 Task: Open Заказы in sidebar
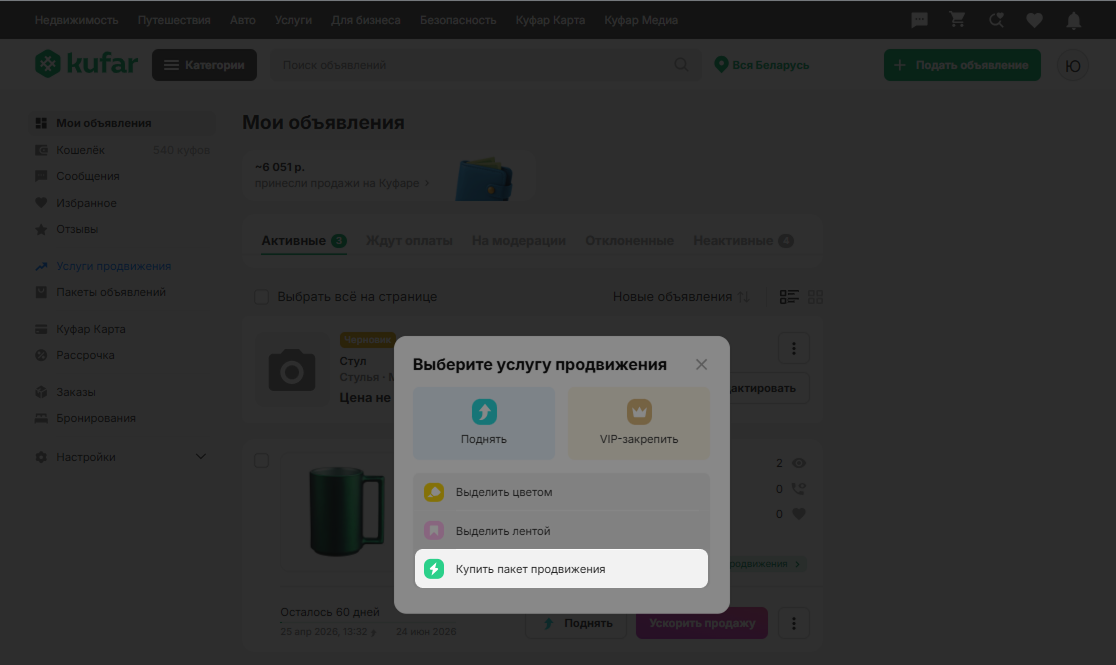[75, 392]
